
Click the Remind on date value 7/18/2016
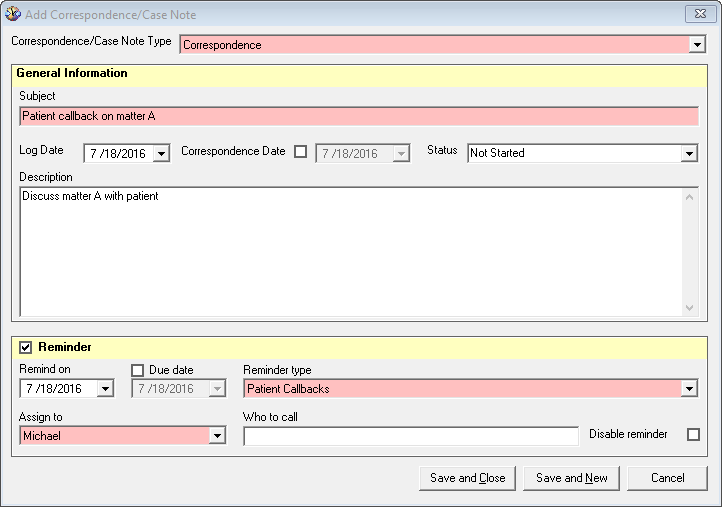54,389
